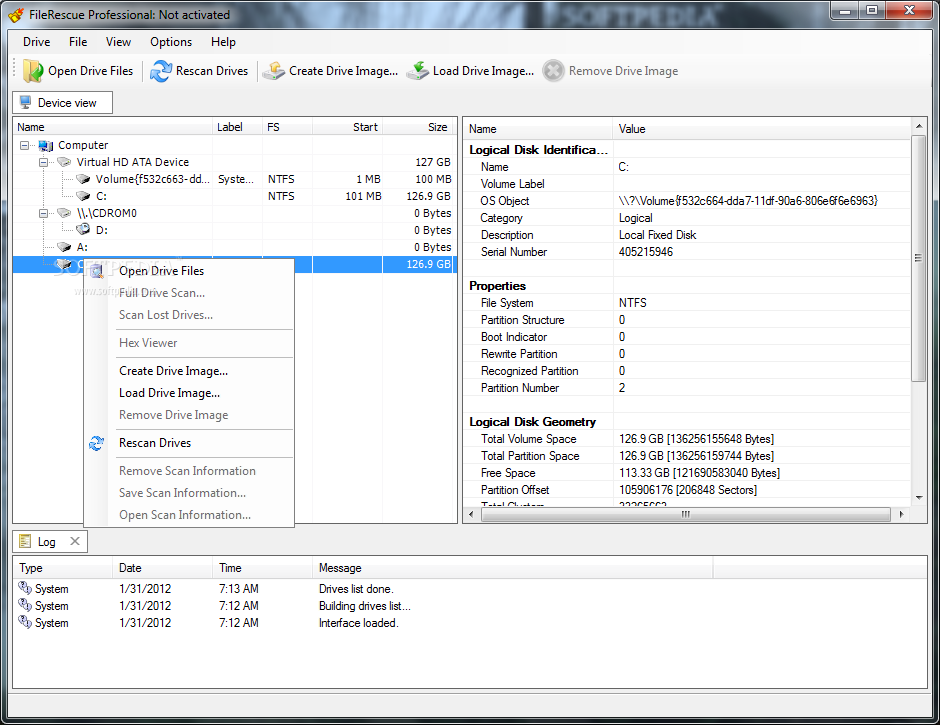940x725 pixels.
Task: Collapse the Virtual HD ATA Device node
Action: [x=43, y=162]
